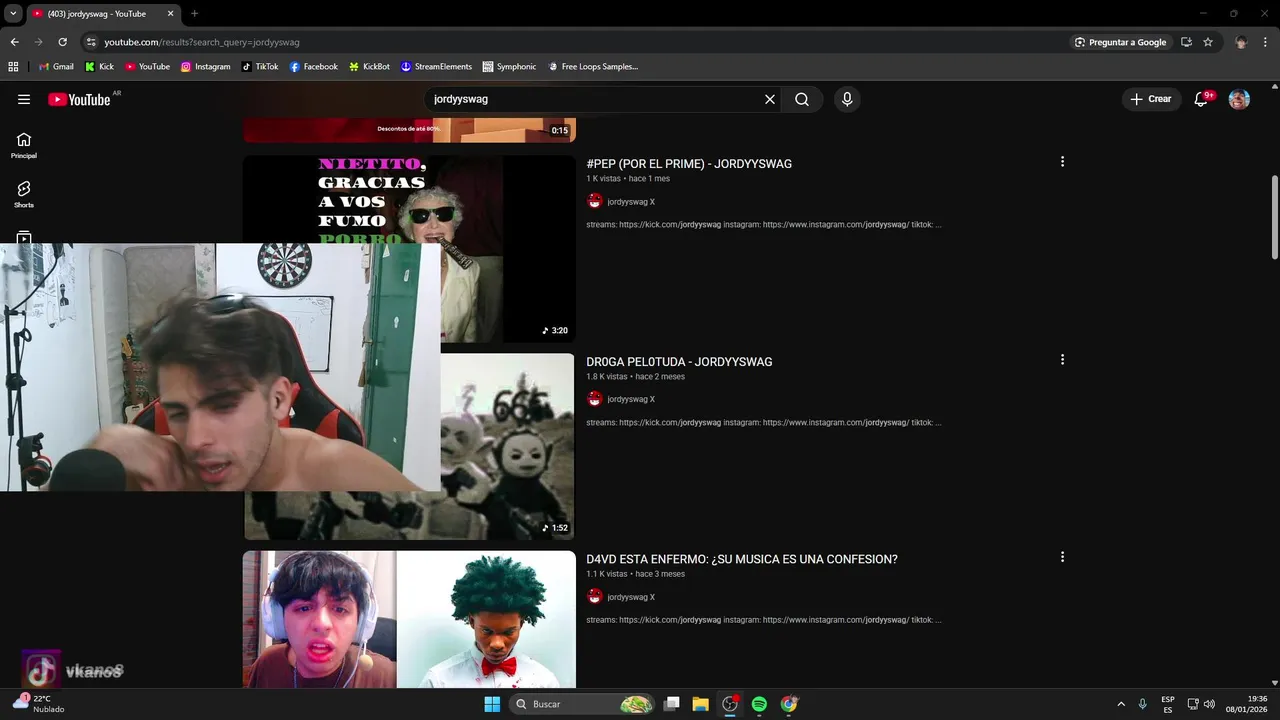
Task: Go back with the browser arrow
Action: pos(14,42)
